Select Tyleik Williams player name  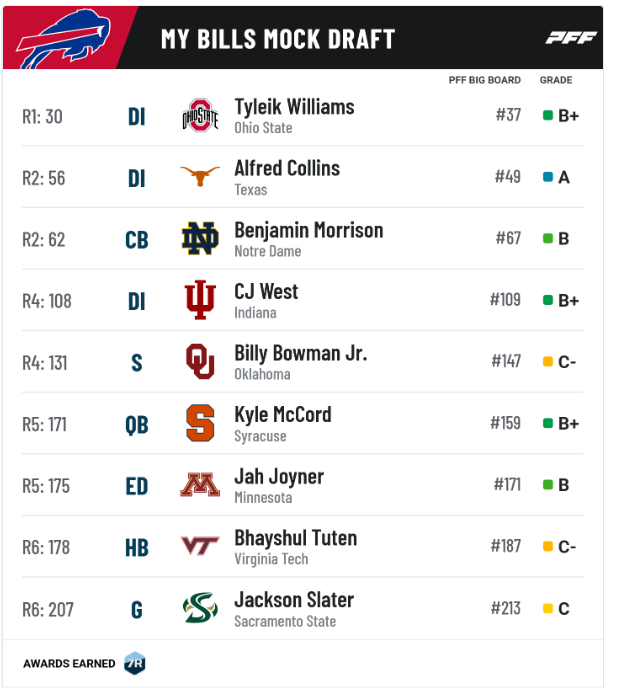coord(294,107)
